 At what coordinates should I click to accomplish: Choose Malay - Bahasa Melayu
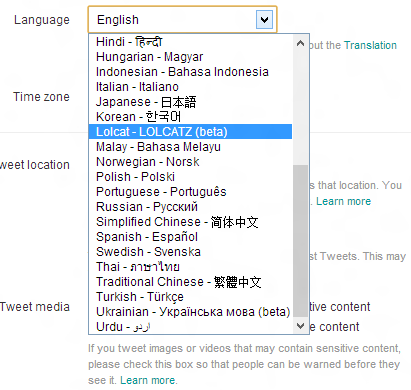tap(190, 147)
